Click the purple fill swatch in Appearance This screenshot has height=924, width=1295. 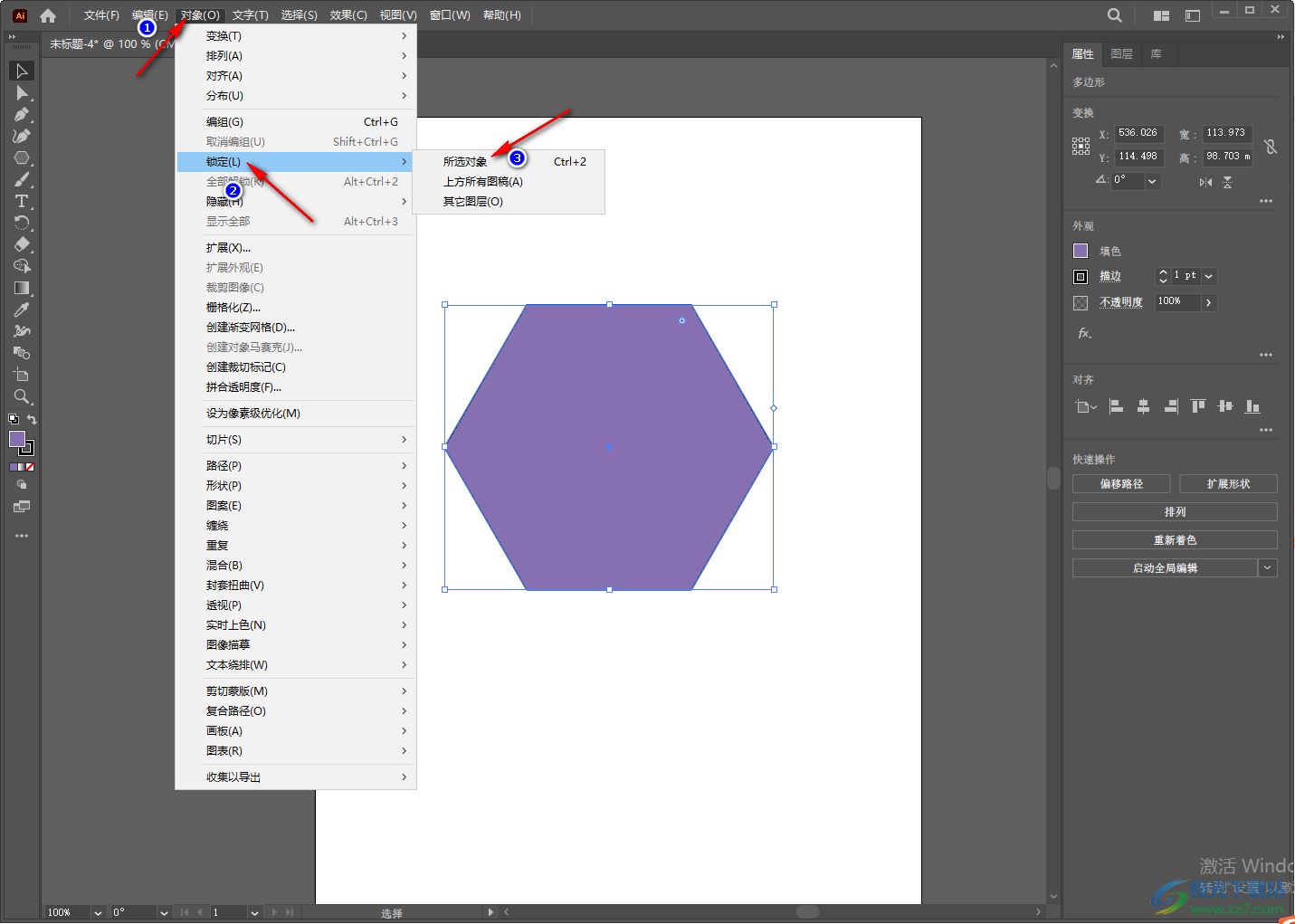click(1081, 251)
